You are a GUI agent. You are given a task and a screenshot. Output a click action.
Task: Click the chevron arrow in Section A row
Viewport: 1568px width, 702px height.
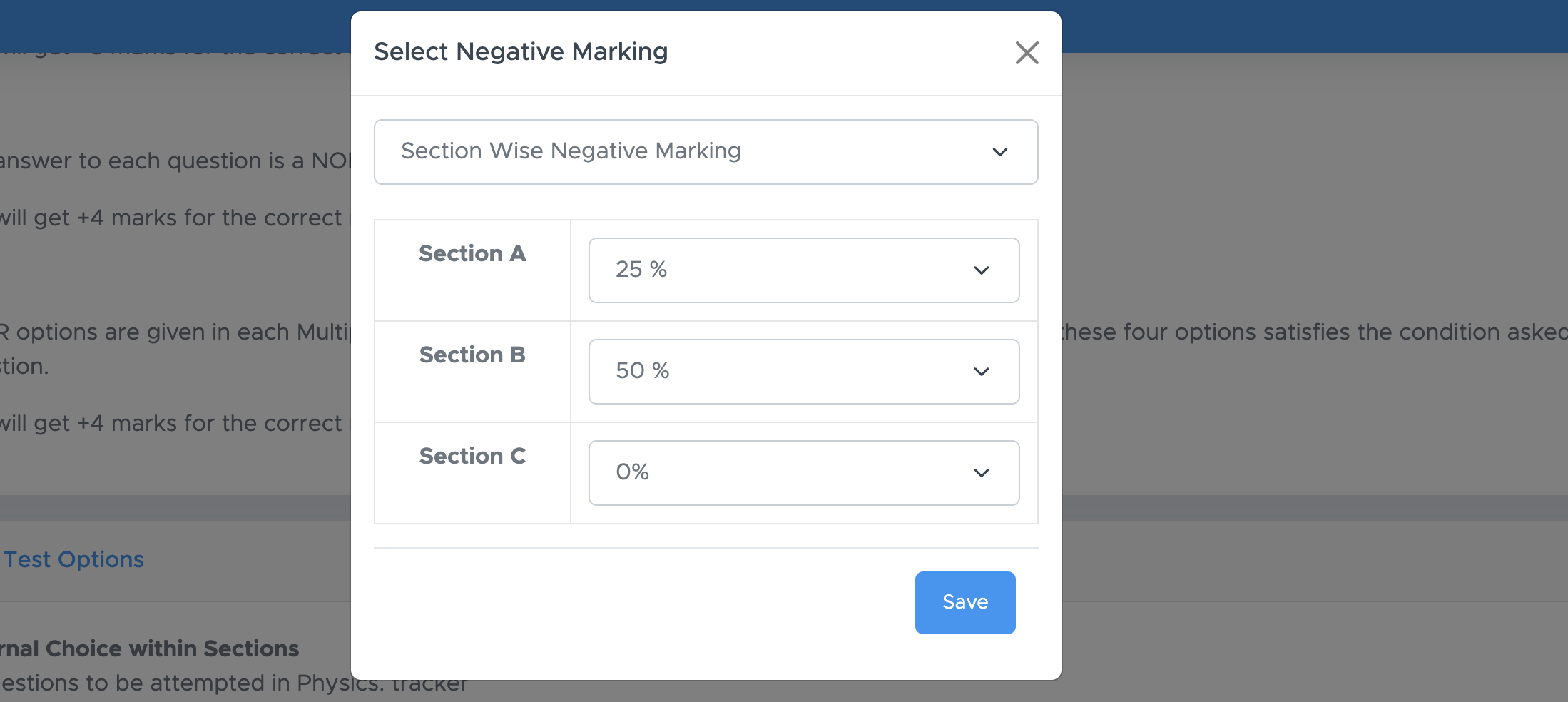tap(981, 270)
